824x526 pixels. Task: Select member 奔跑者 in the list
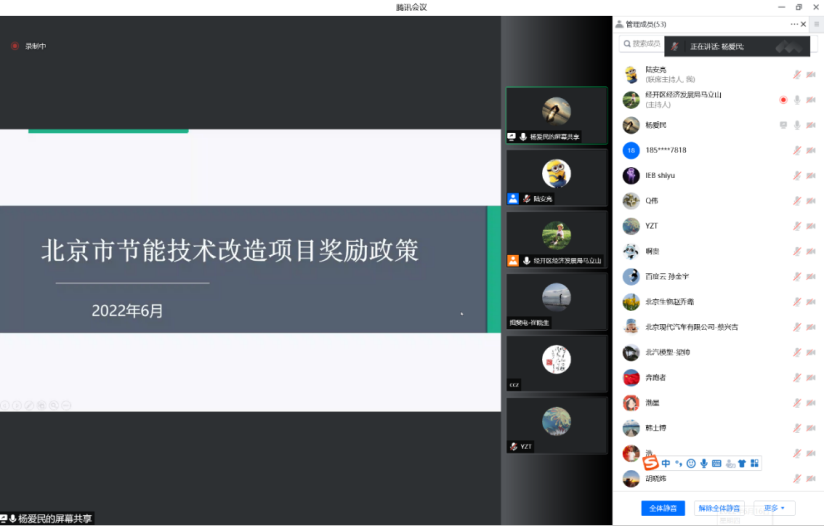pos(718,377)
